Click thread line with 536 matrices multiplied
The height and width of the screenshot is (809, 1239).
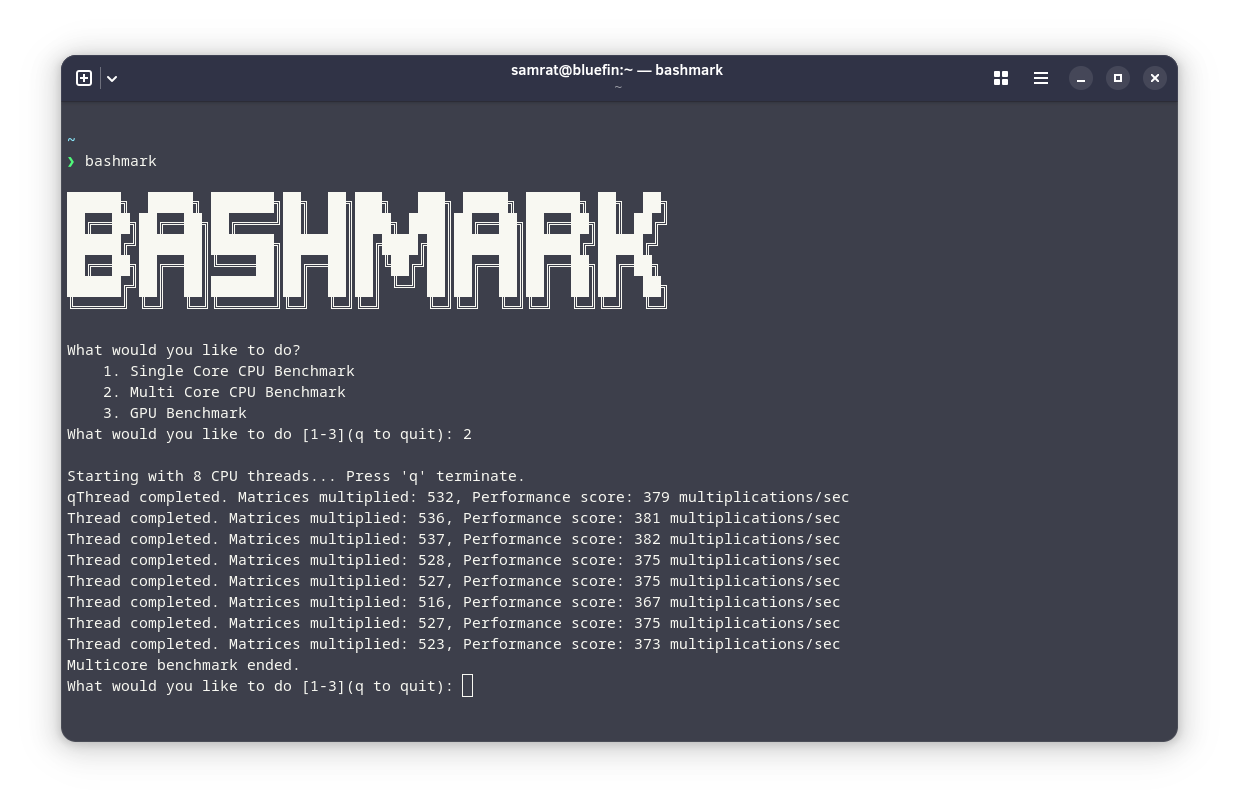click(454, 518)
